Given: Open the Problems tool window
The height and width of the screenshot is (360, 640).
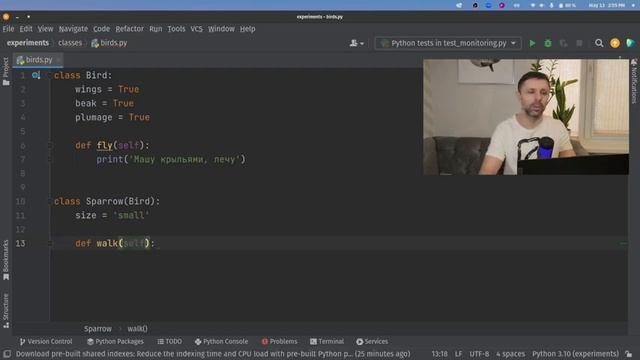Looking at the screenshot, I should coord(280,342).
